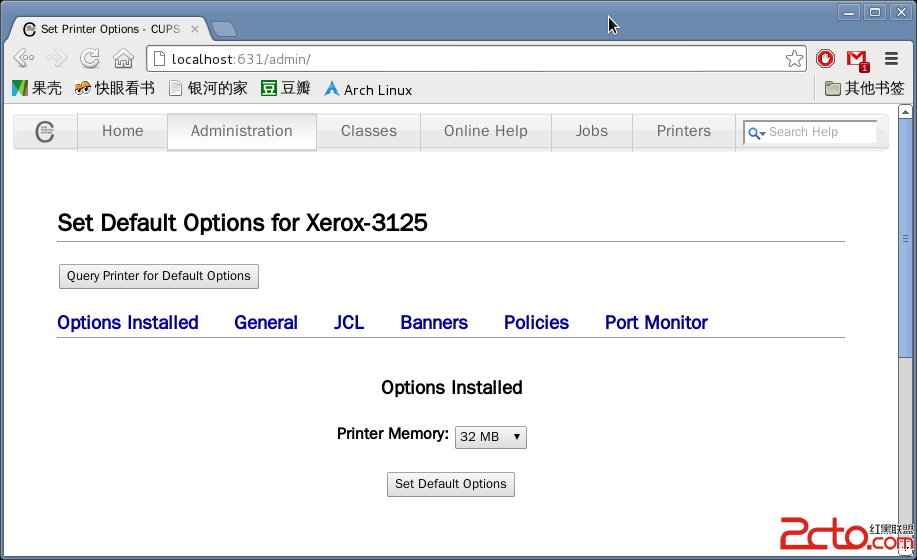Maximize the browser window
This screenshot has width=917, height=560.
click(x=875, y=12)
